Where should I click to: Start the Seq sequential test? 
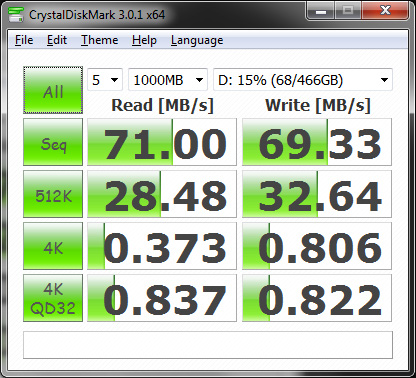[x=53, y=142]
